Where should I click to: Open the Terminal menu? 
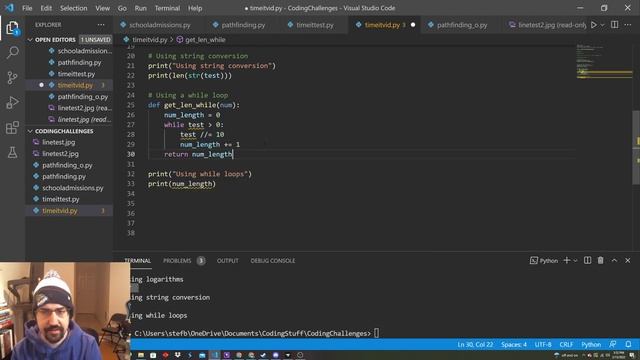[x=167, y=8]
